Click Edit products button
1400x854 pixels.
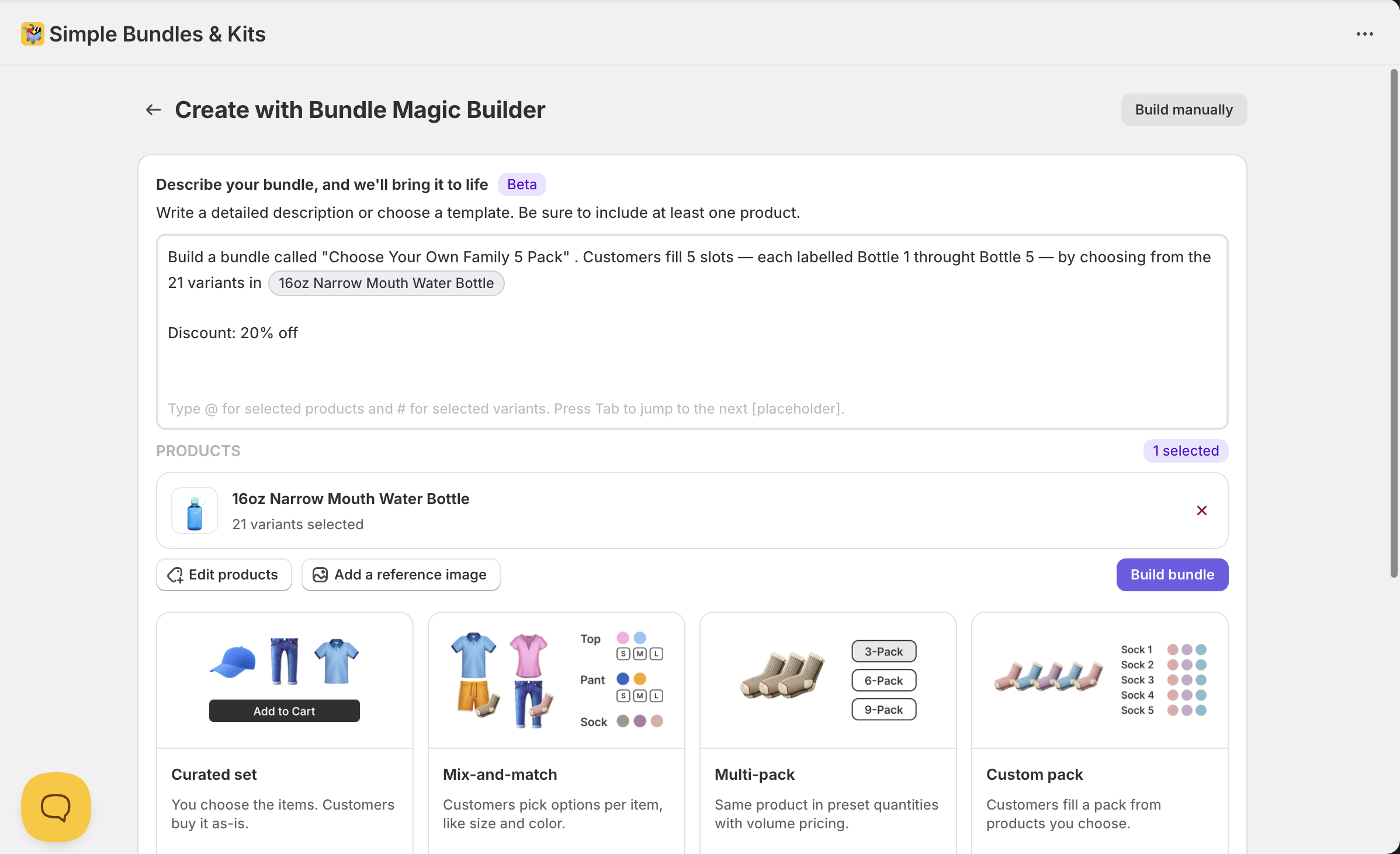[x=224, y=575]
